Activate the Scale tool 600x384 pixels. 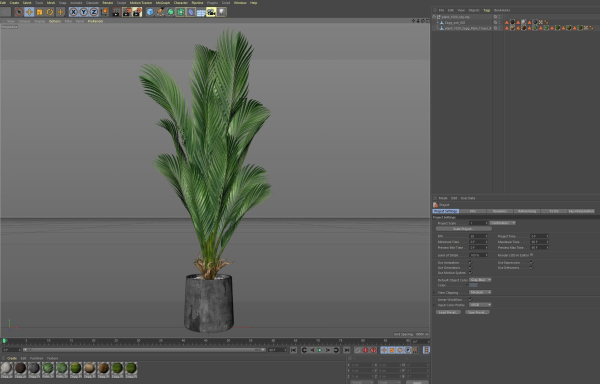click(x=39, y=12)
